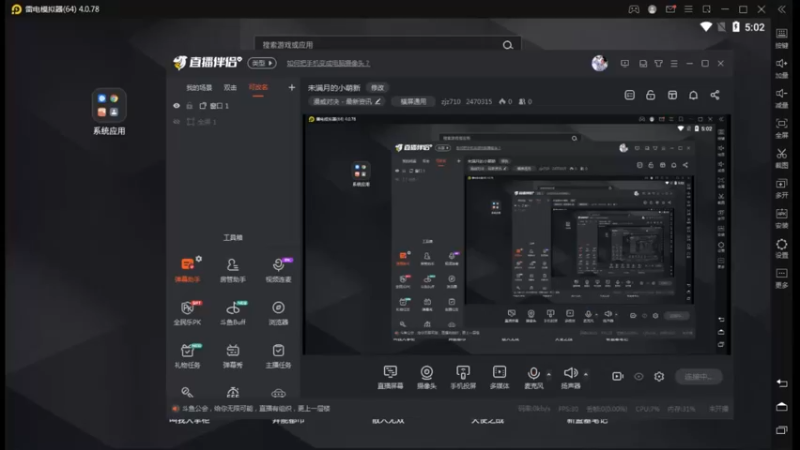Add 直播屏幕 screen capture source
Screen dimensions: 800x450
coord(390,377)
